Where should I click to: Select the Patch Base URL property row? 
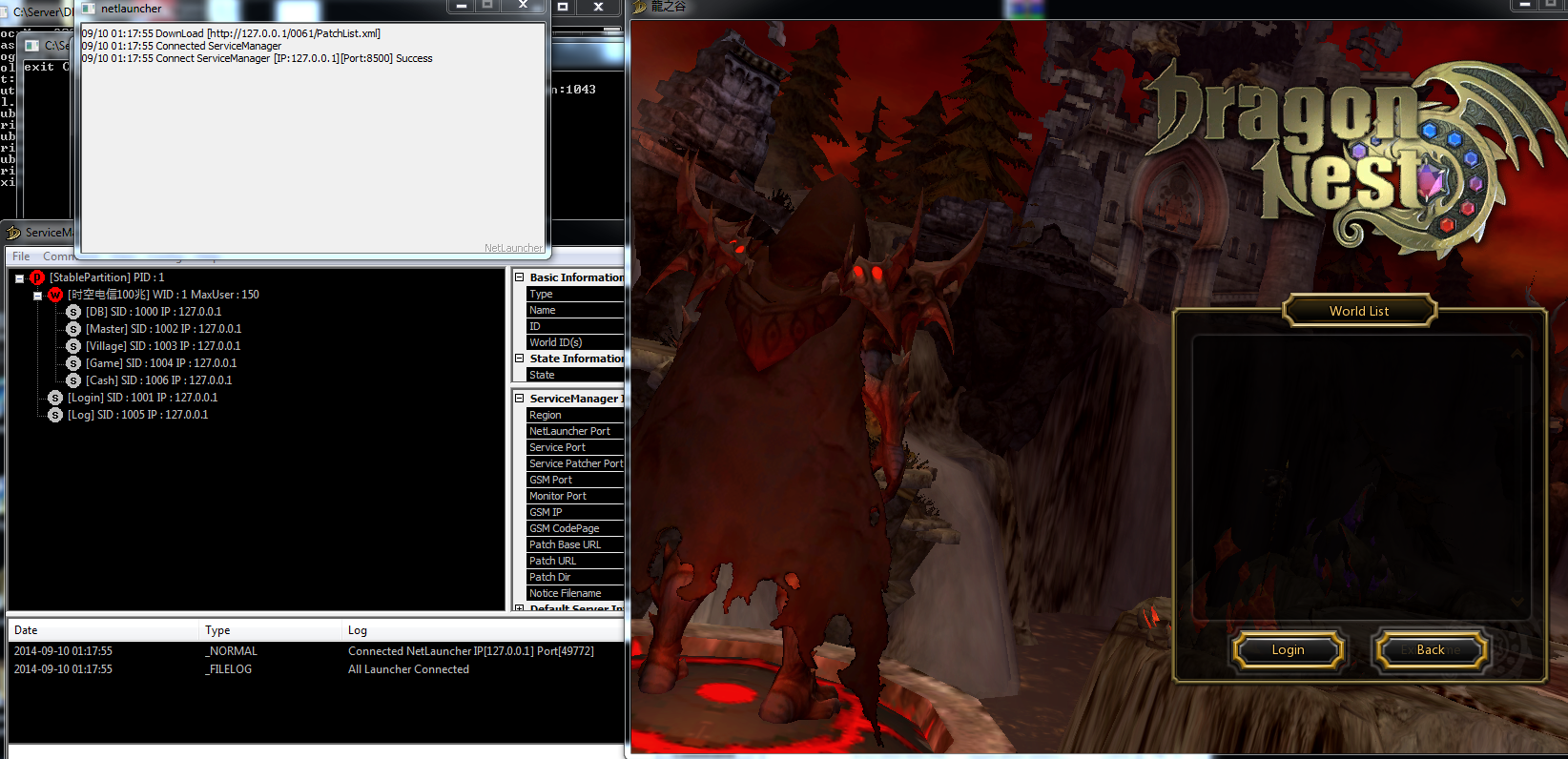coord(575,544)
